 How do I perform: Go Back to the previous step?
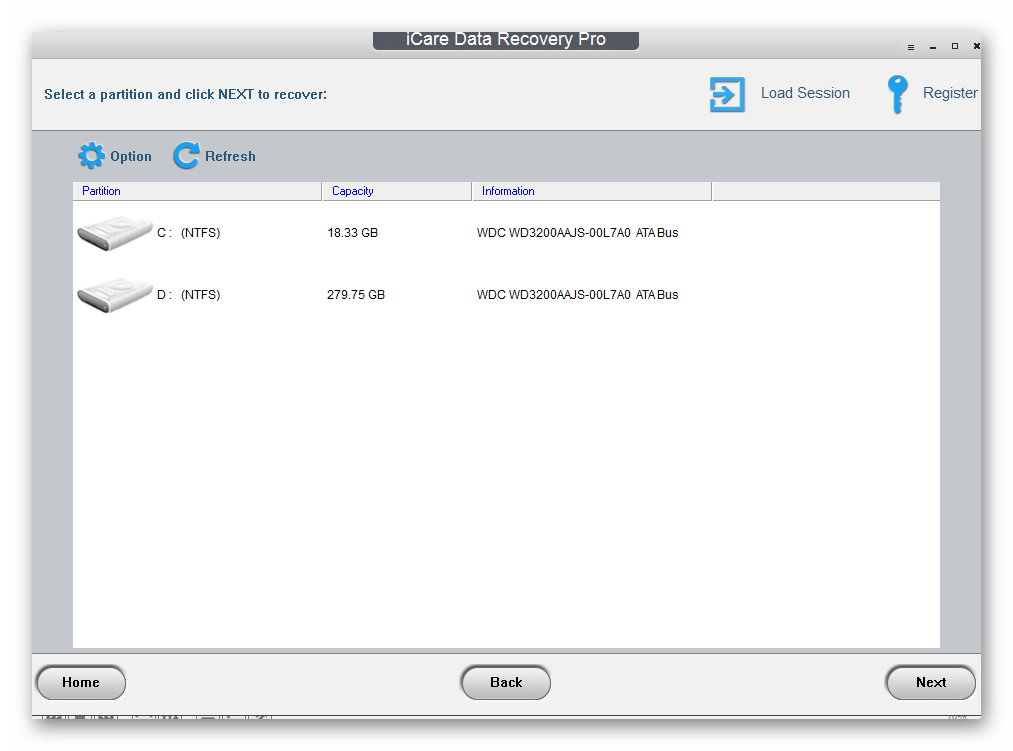tap(506, 682)
